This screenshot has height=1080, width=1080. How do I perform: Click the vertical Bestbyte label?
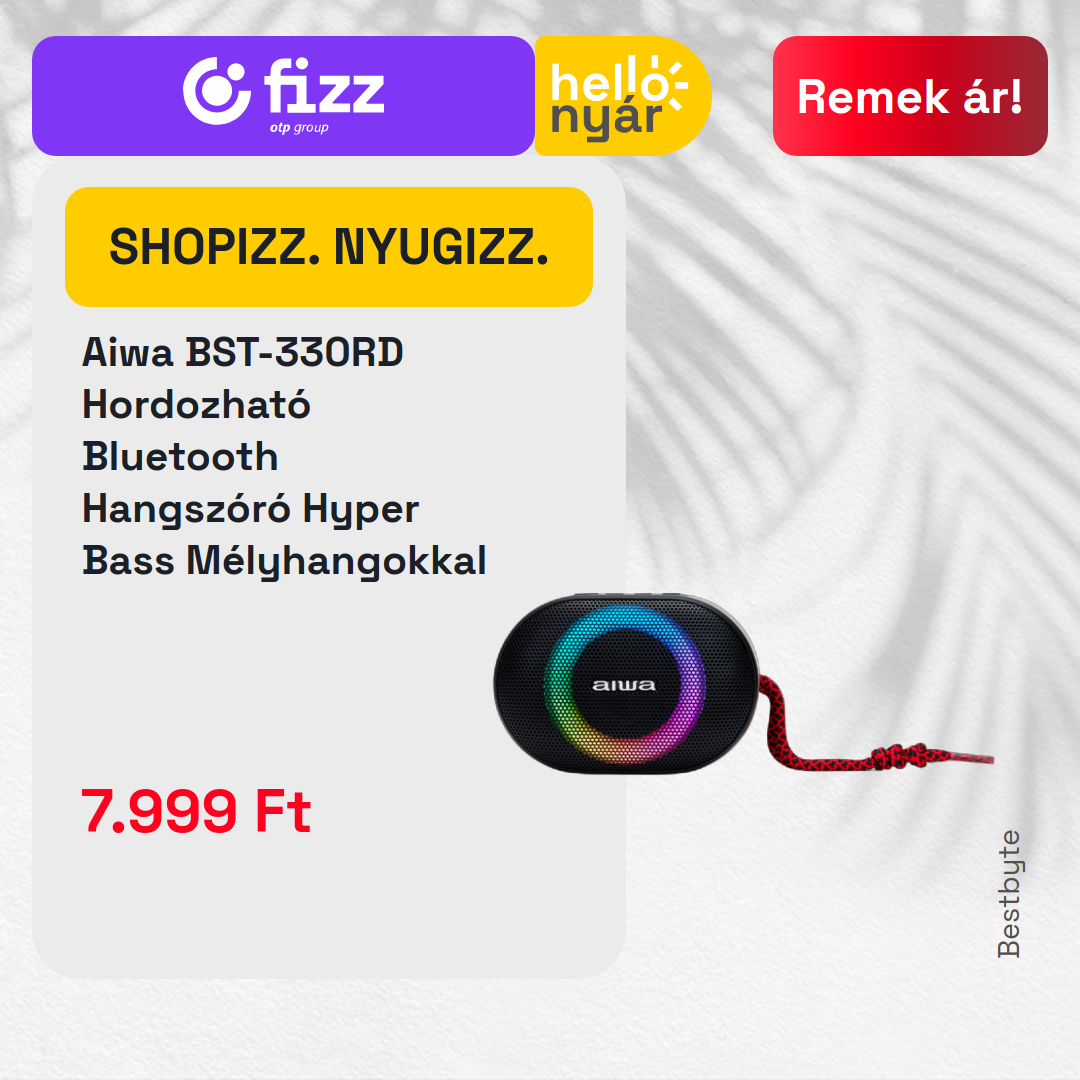click(x=1008, y=893)
